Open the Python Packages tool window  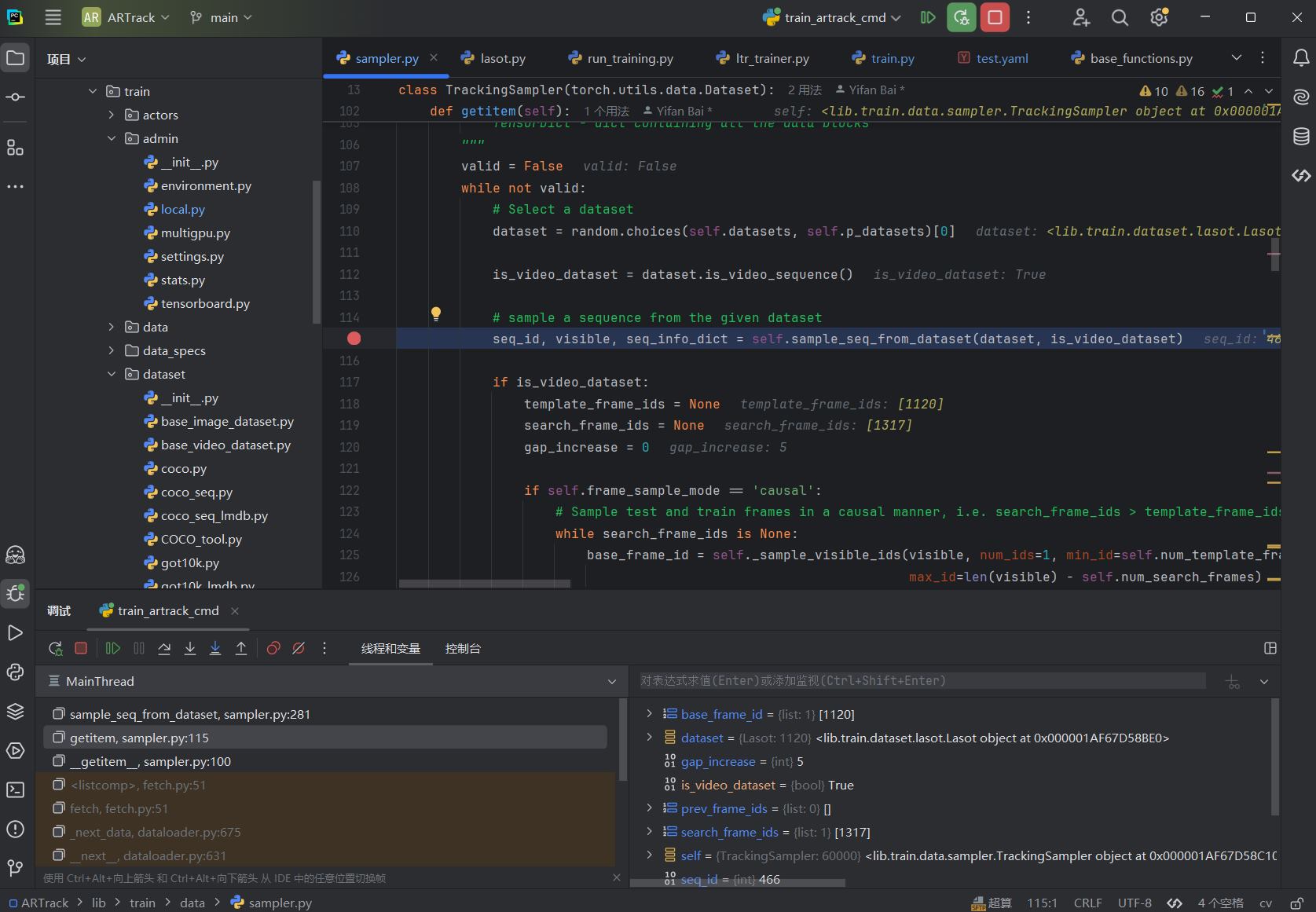15,712
